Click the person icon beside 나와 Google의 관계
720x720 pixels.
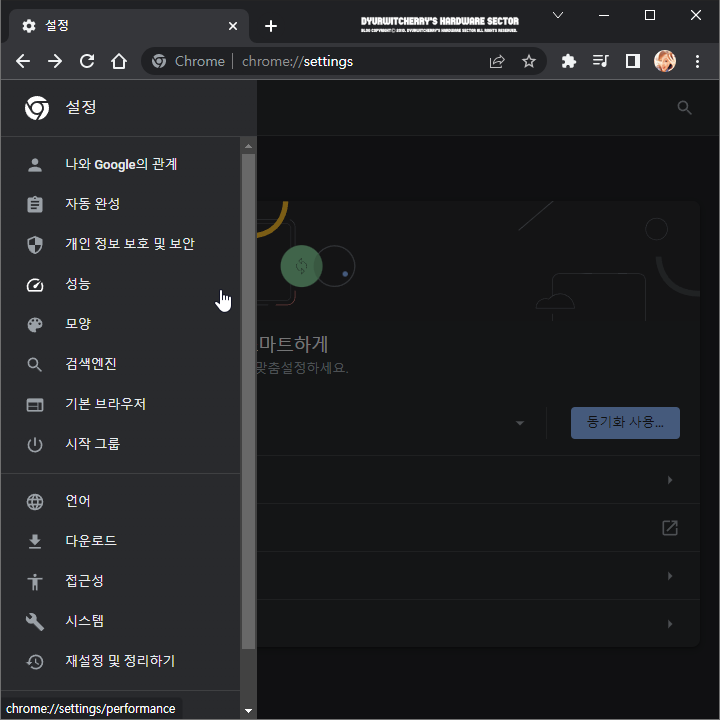pos(35,164)
